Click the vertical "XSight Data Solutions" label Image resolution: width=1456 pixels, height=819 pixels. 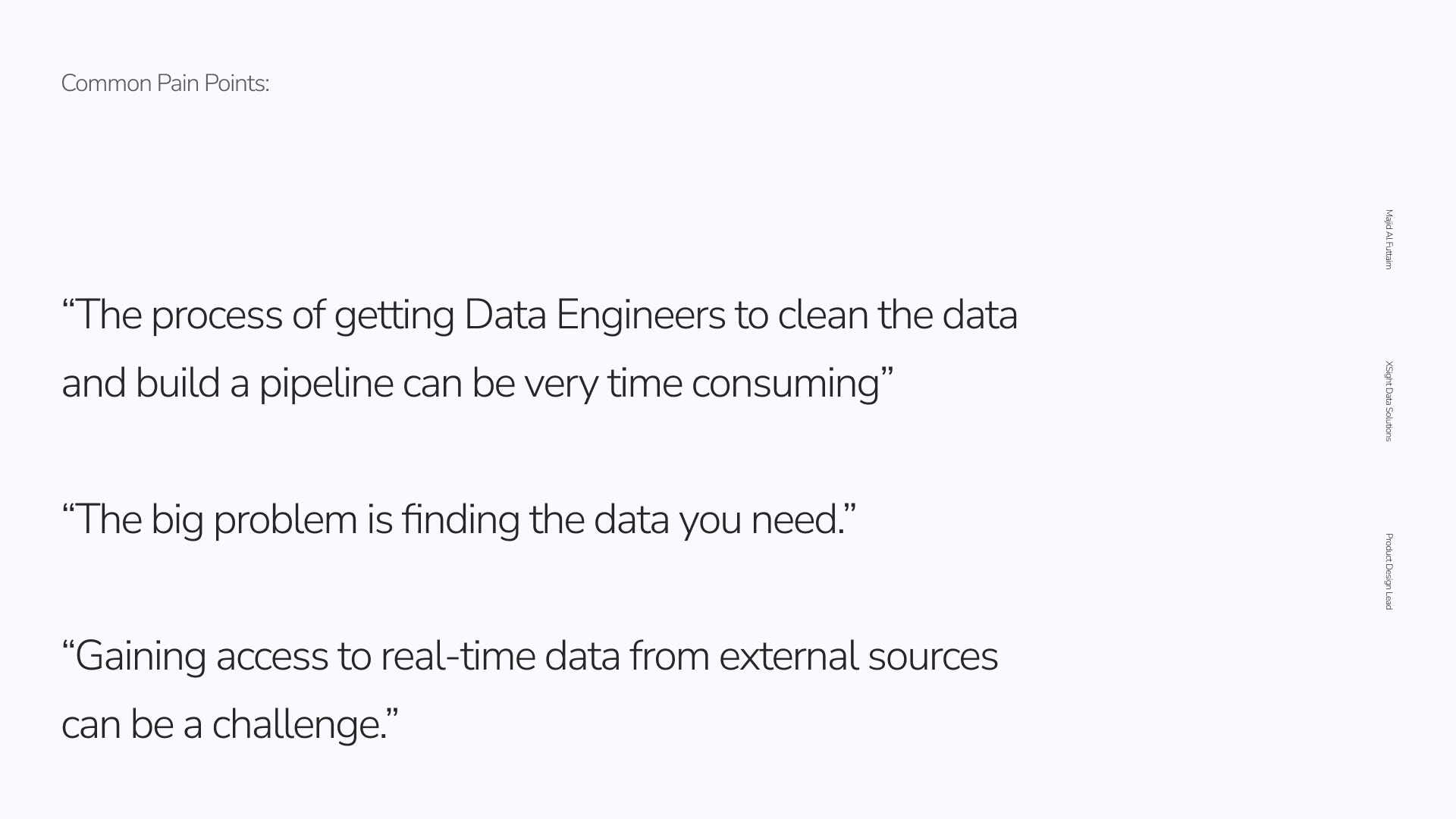coord(1389,400)
